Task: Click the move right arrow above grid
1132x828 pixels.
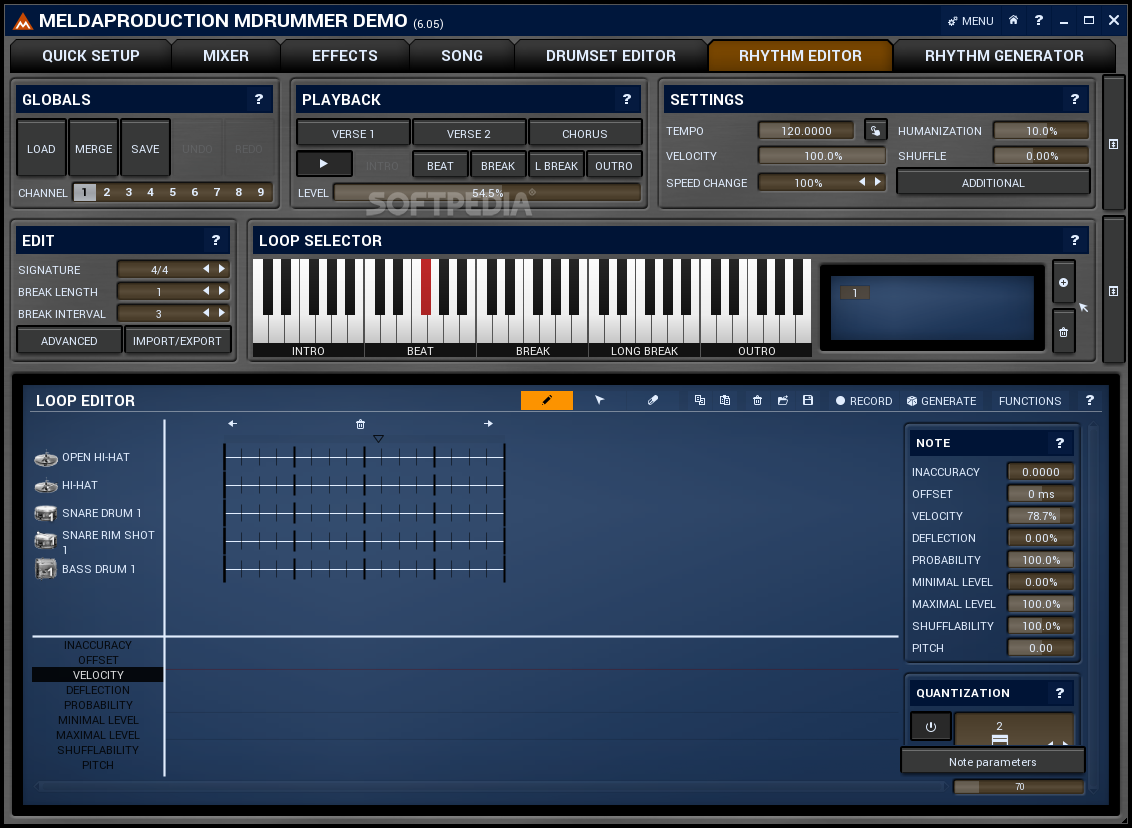Action: (488, 424)
